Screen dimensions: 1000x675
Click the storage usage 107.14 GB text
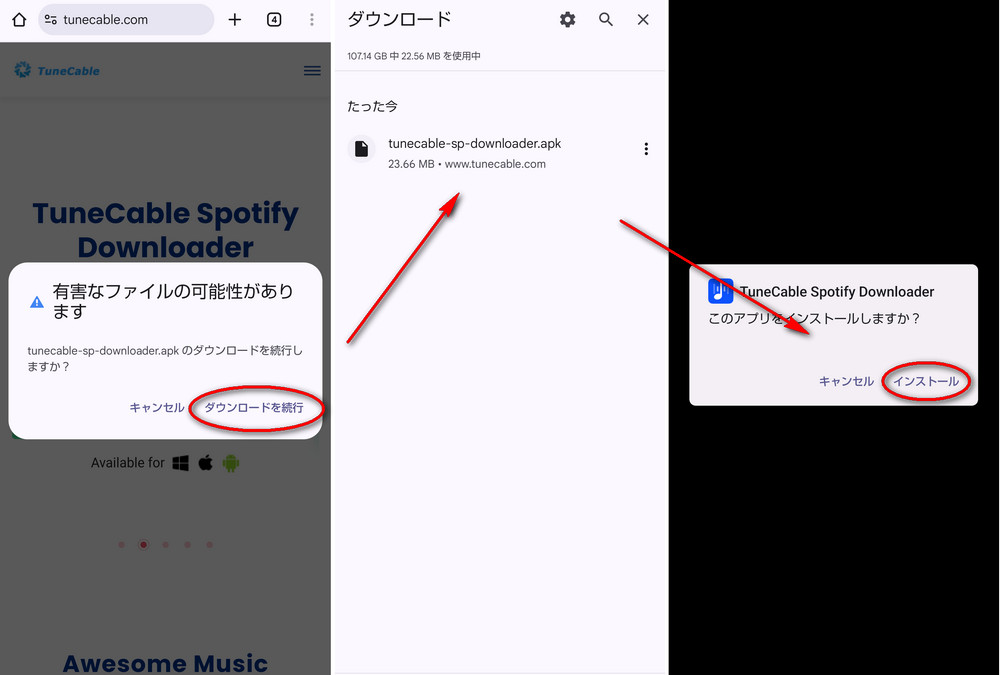click(414, 56)
